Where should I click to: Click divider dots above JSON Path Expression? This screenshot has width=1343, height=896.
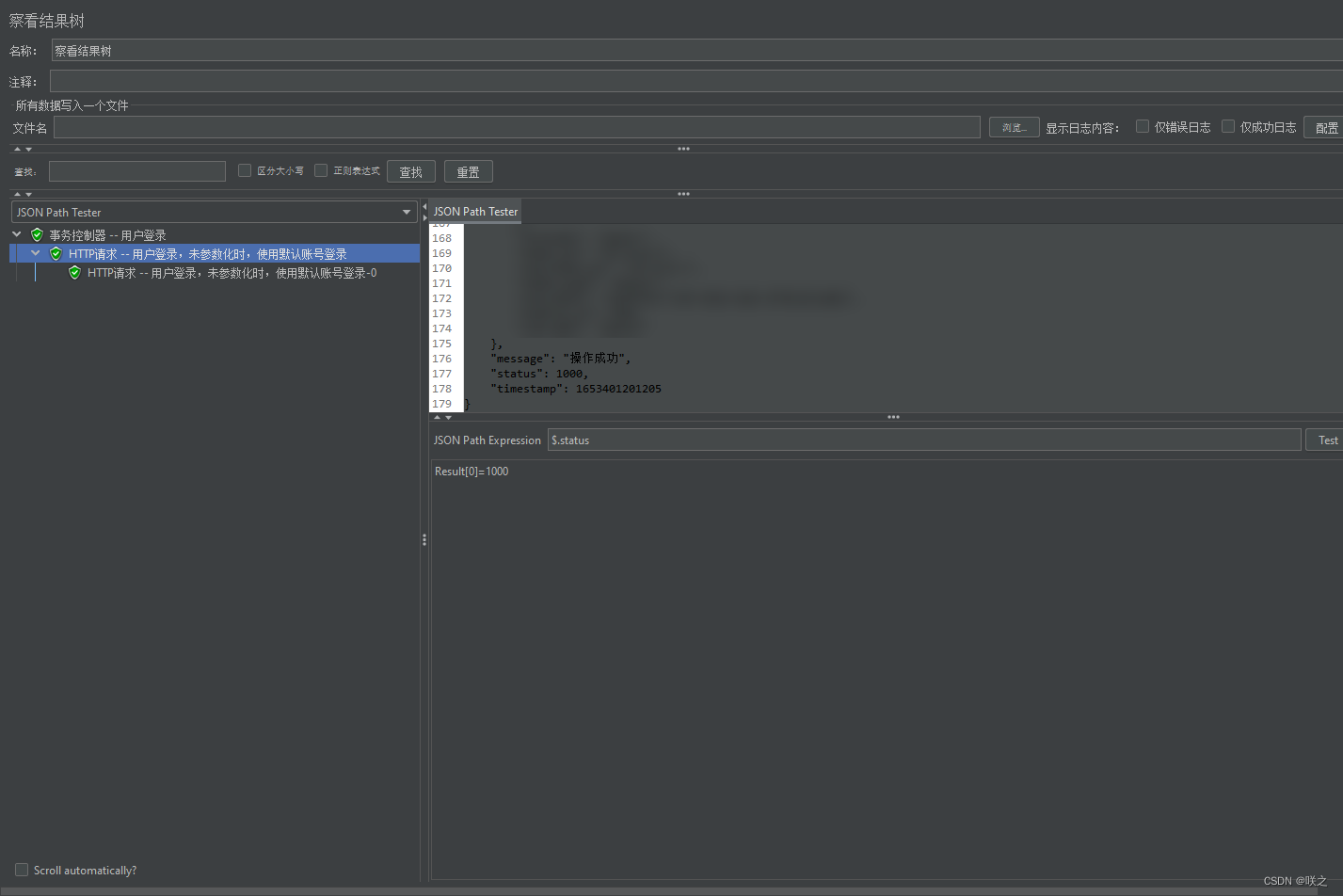pyautogui.click(x=893, y=417)
